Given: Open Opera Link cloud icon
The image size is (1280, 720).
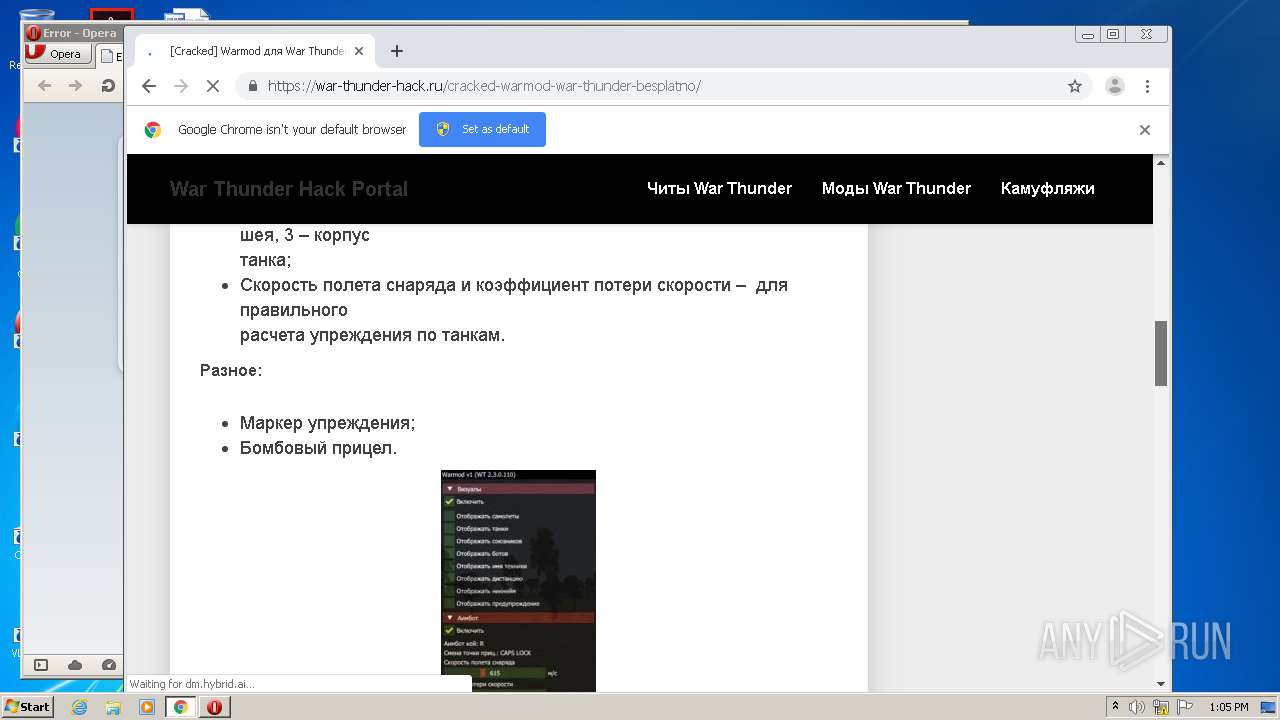Looking at the screenshot, I should [x=75, y=665].
